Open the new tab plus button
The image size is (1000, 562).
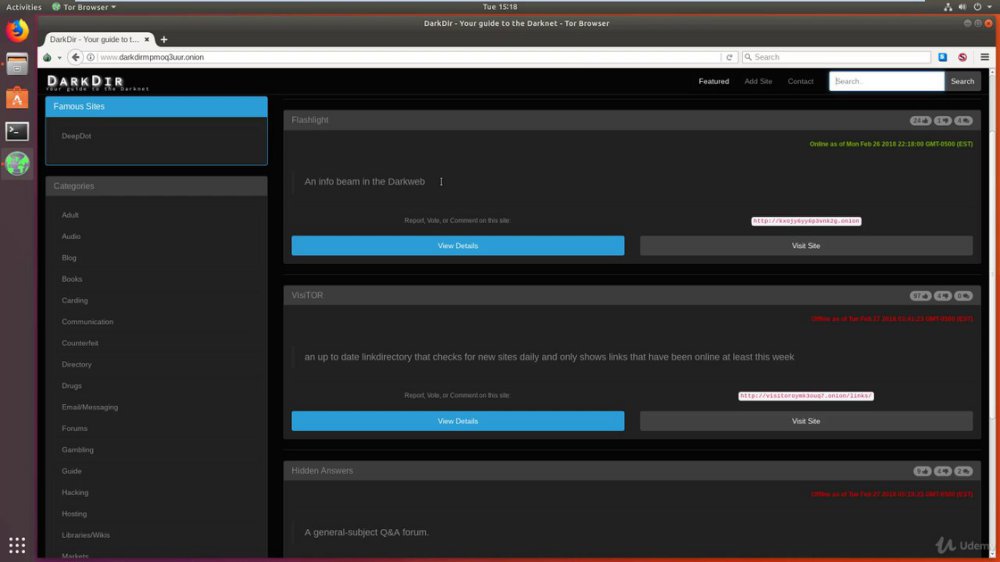coord(164,40)
